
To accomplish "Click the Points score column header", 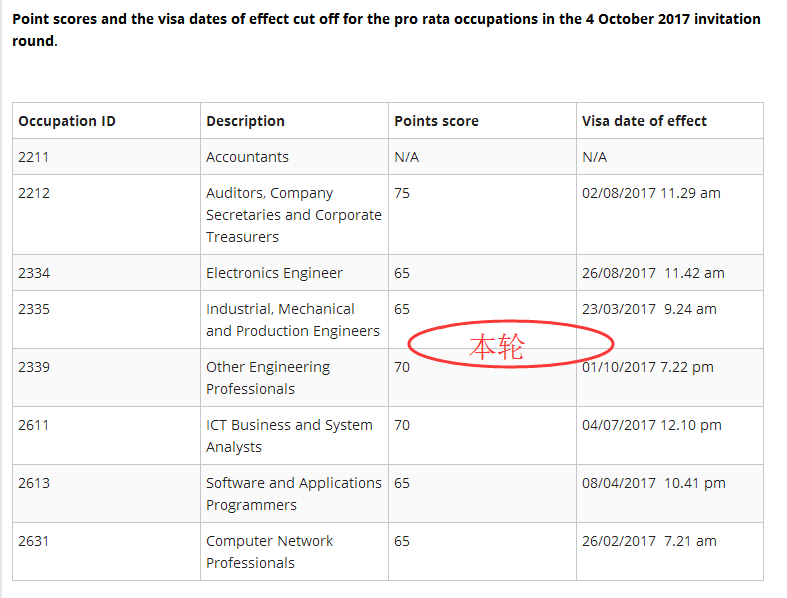I will [x=436, y=121].
